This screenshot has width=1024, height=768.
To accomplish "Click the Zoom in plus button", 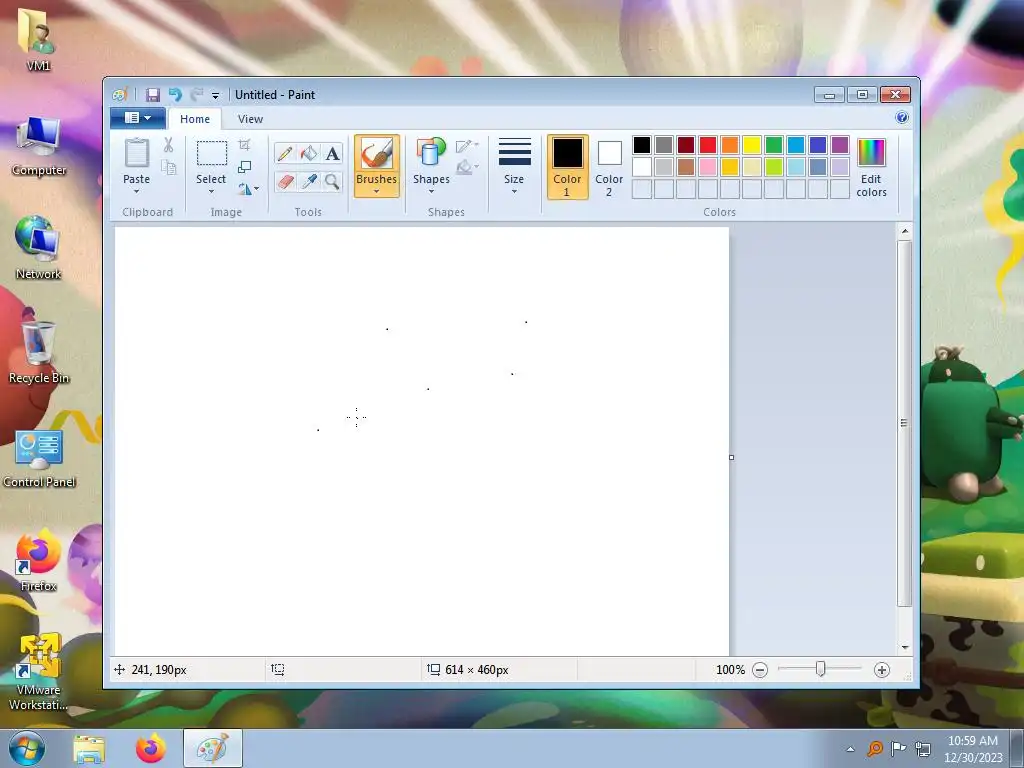I will 882,670.
